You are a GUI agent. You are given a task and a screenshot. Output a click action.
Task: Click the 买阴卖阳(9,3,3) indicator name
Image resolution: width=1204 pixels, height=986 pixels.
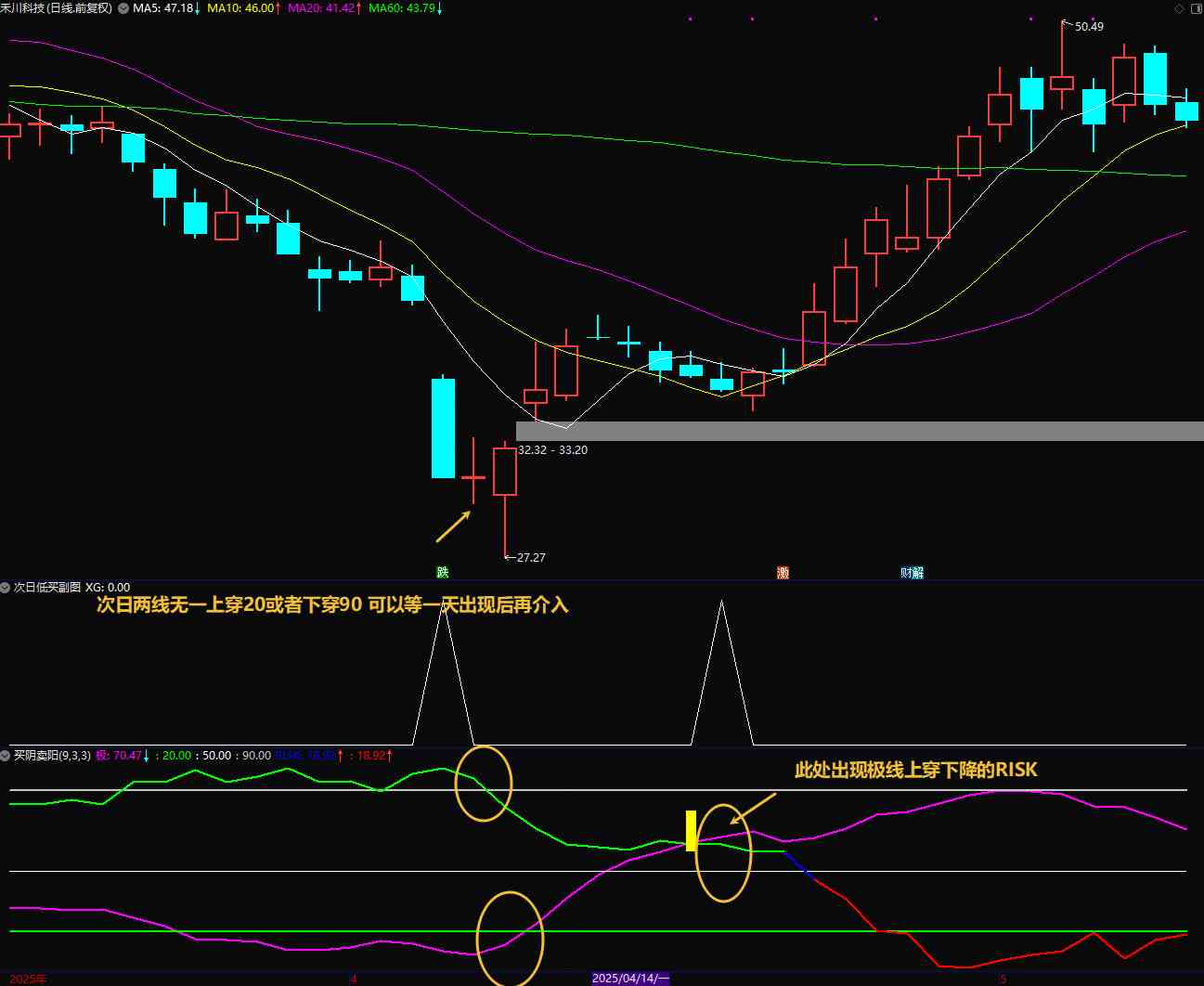click(x=52, y=756)
